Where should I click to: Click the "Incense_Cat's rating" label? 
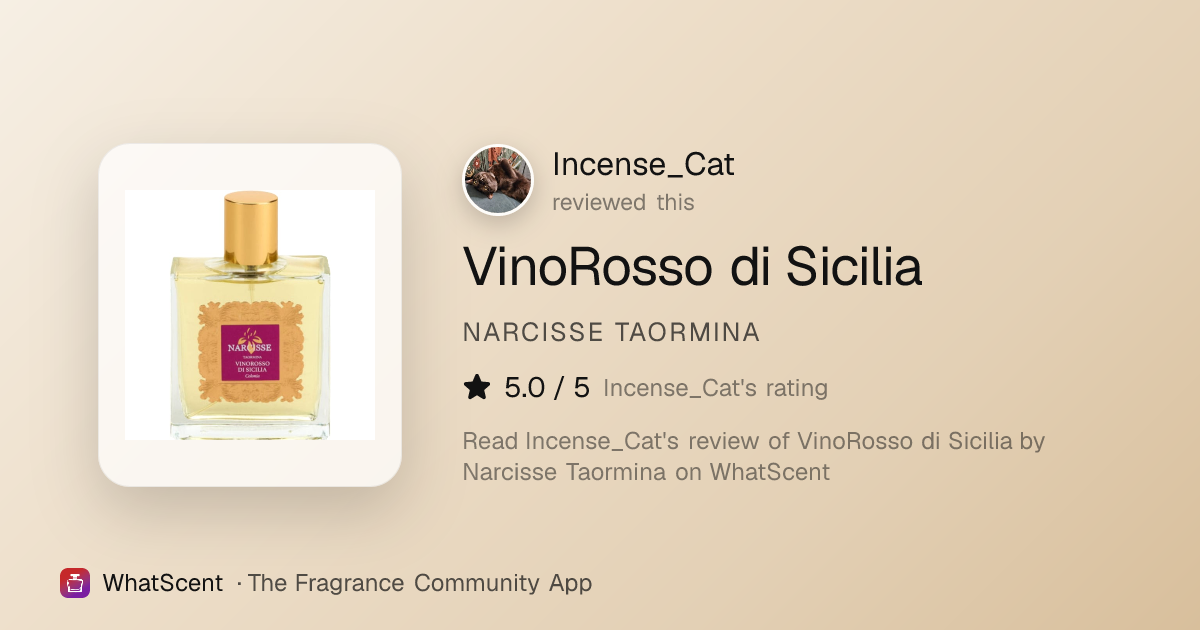(x=715, y=388)
